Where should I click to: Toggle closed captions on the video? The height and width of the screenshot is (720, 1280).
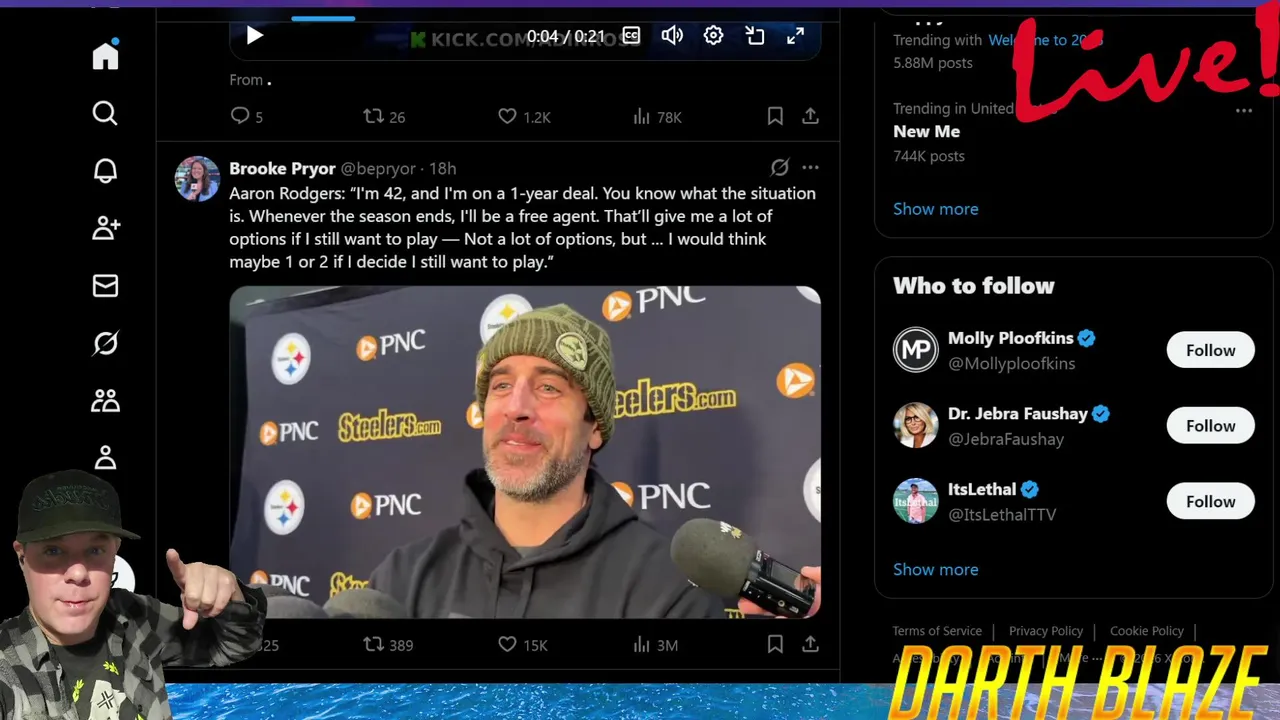click(631, 36)
